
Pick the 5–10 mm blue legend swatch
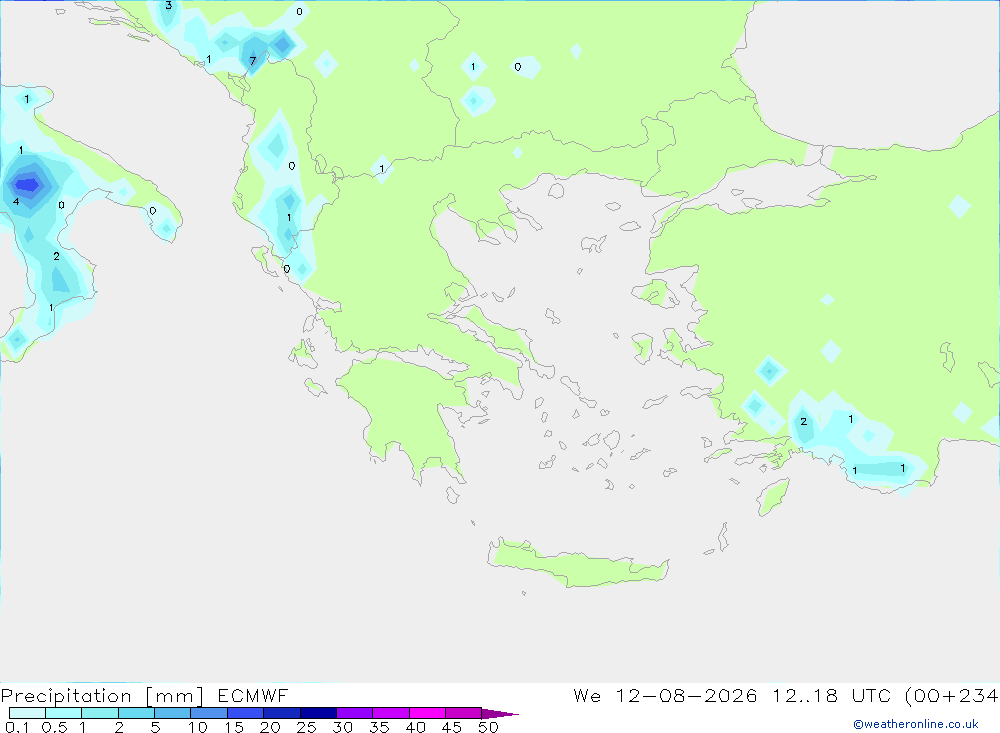(x=172, y=713)
